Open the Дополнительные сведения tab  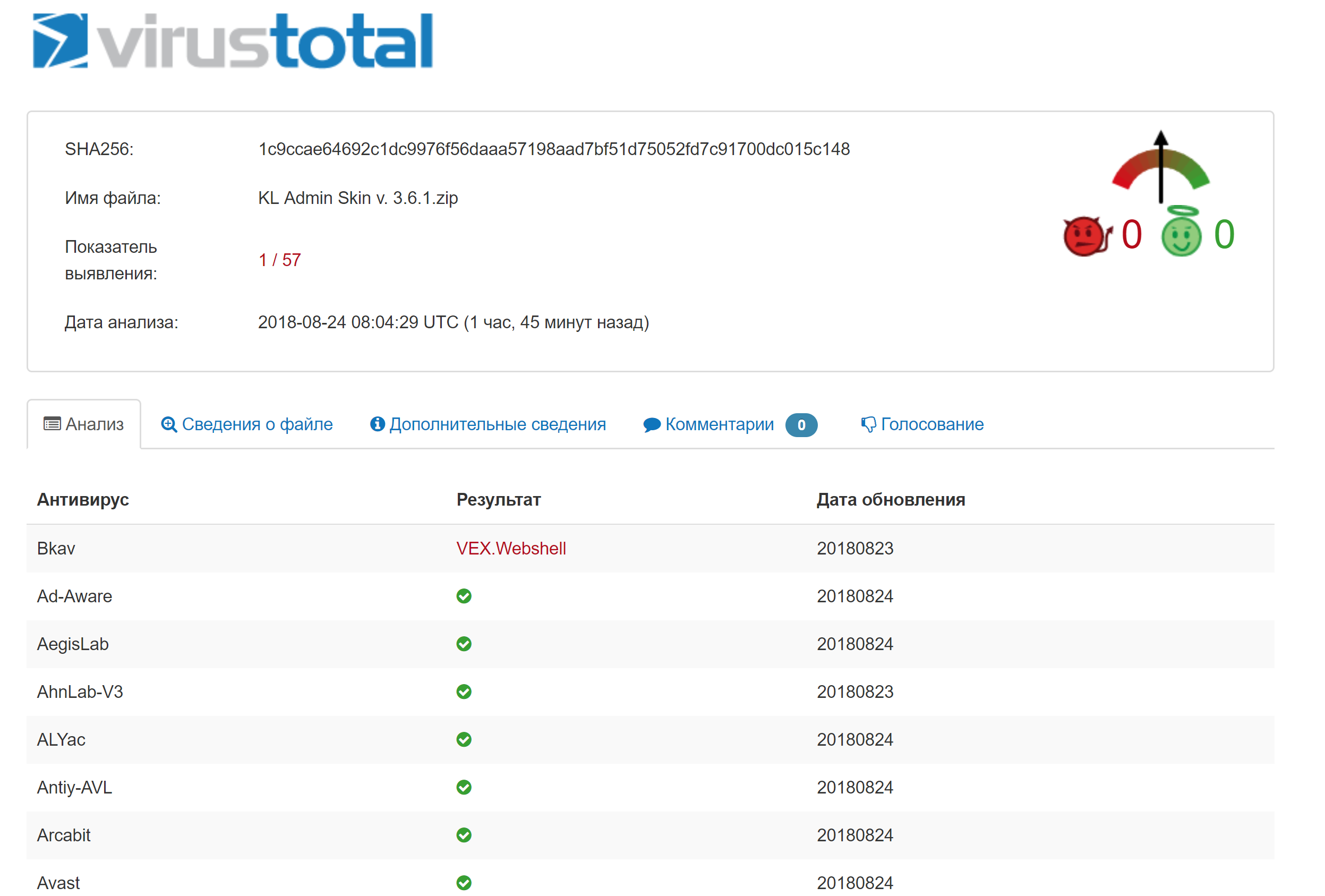click(x=488, y=424)
